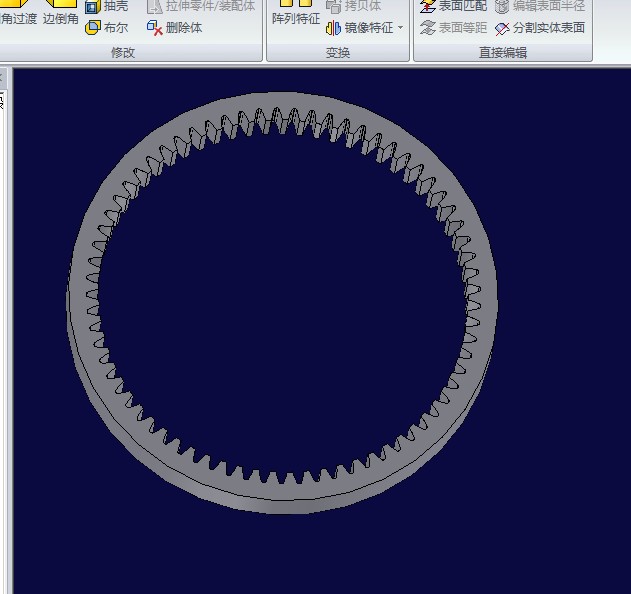Screen dimensions: 631x594
Task: Click the 抽壳 (Shell) tool icon
Action: tap(93, 6)
